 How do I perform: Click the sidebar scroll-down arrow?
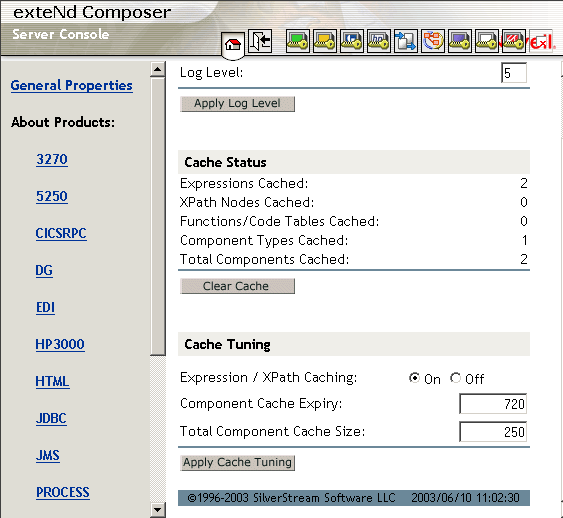coord(157,510)
